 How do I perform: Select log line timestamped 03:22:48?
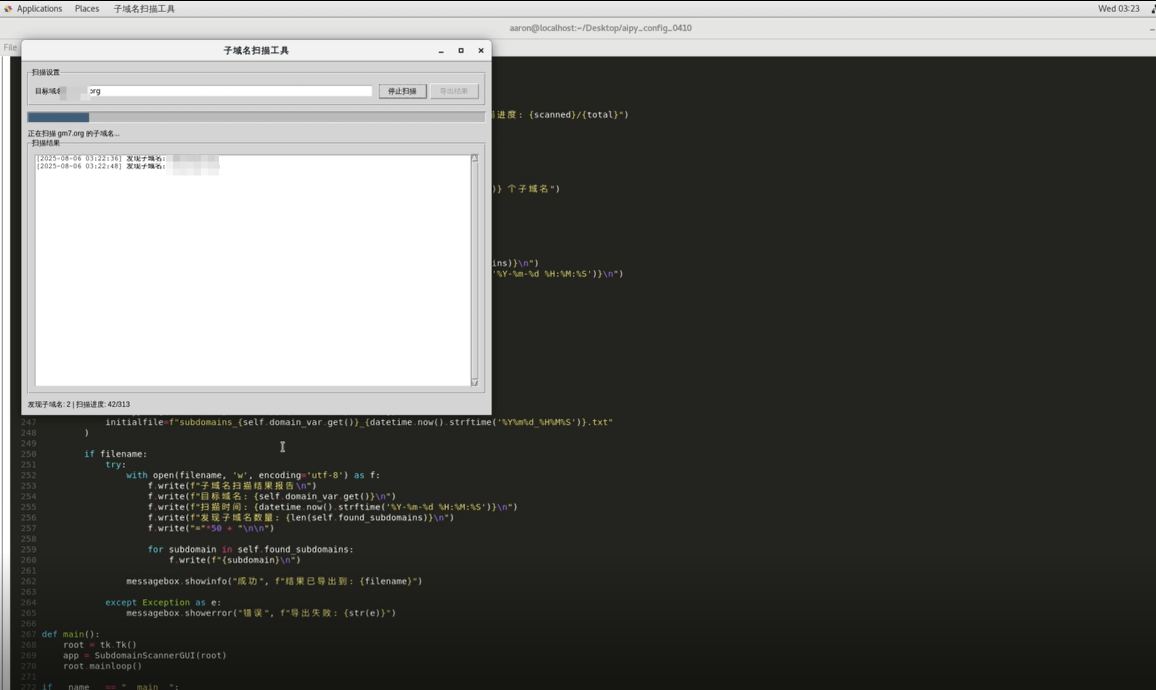tap(128, 167)
